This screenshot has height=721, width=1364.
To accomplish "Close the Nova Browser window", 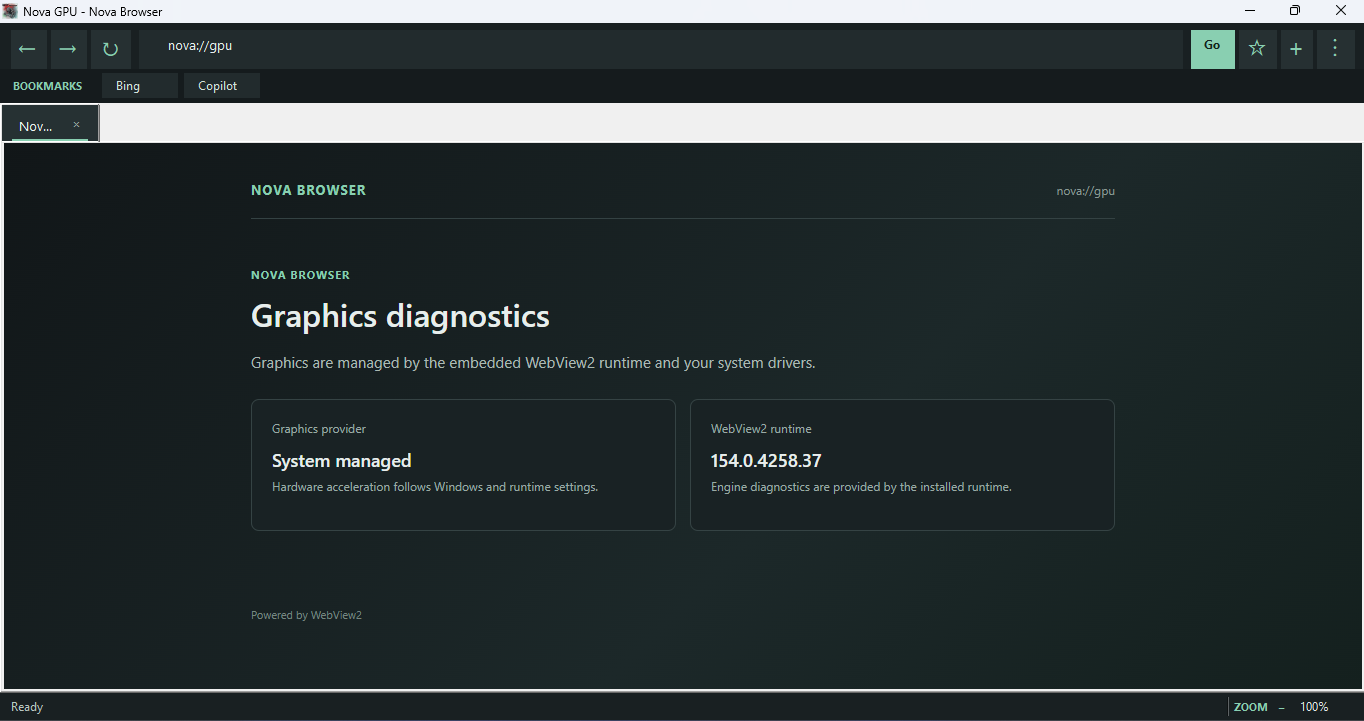I will coord(1341,11).
